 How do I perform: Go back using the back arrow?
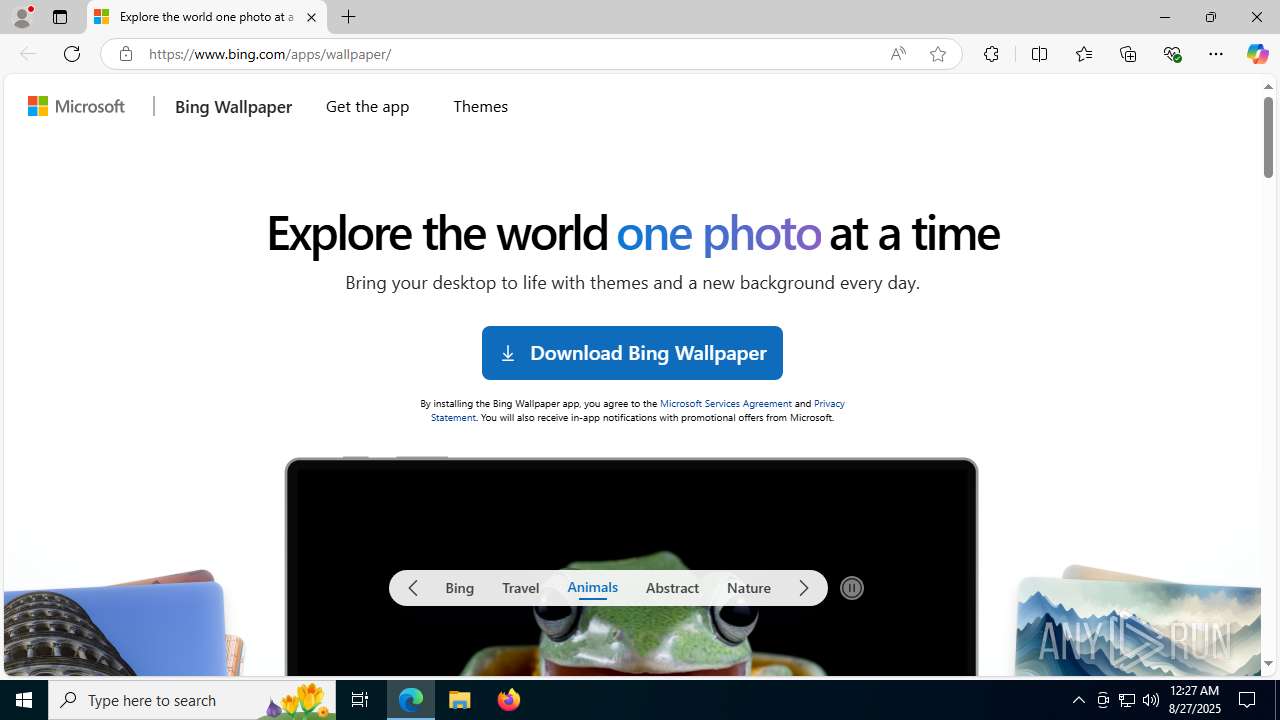pyautogui.click(x=27, y=54)
